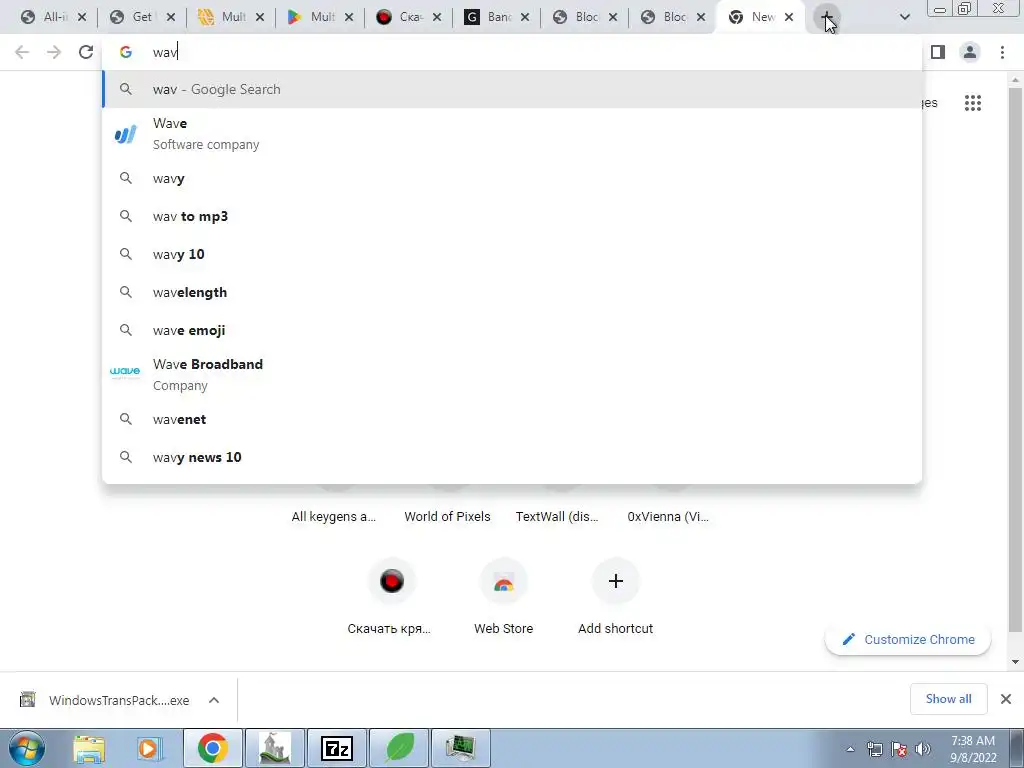1024x768 pixels.
Task: Open the Google apps grid icon
Action: coord(972,103)
